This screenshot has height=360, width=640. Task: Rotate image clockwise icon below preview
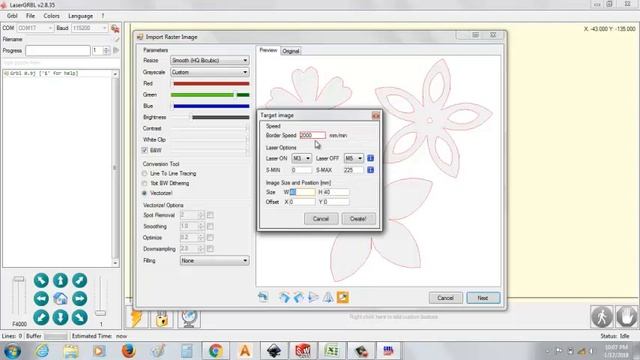pyautogui.click(x=284, y=297)
